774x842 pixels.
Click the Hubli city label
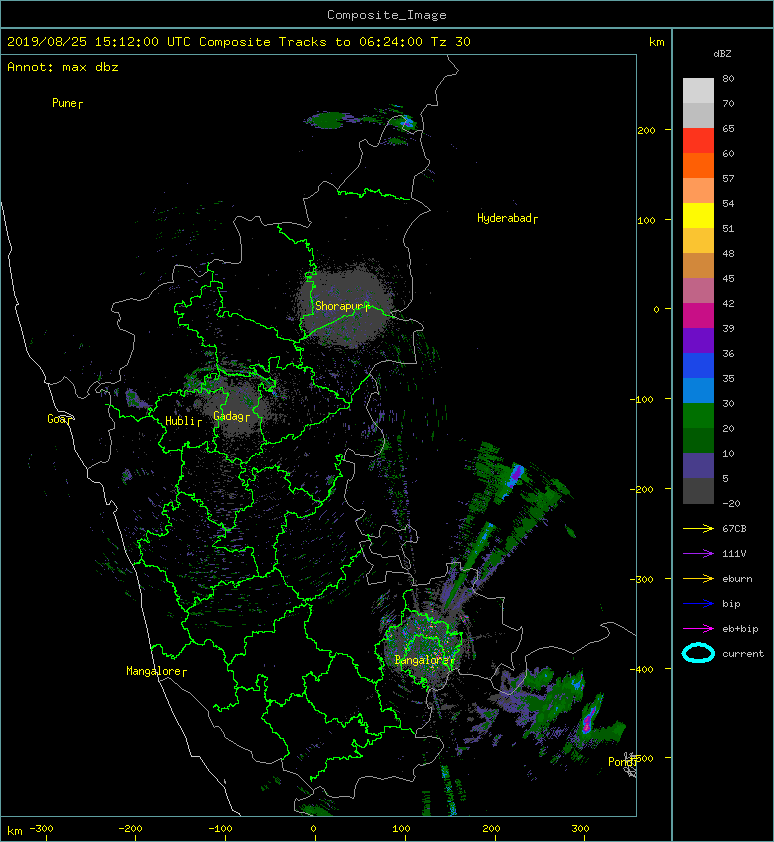180,421
